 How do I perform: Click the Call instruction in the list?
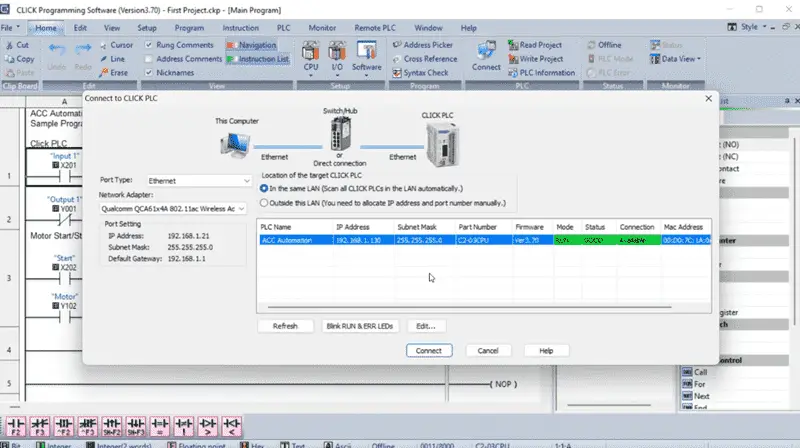tap(695, 372)
